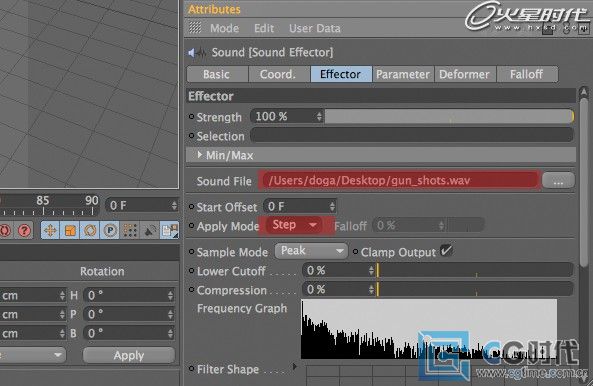
Task: Click the Compression slider bar
Action: tap(475, 290)
